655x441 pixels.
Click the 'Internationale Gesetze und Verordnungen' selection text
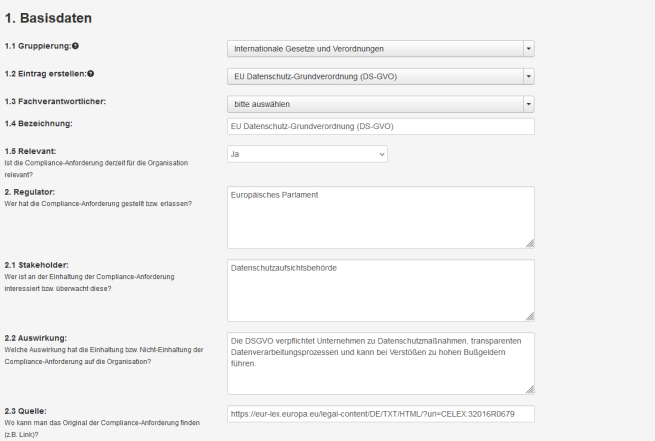pos(308,48)
